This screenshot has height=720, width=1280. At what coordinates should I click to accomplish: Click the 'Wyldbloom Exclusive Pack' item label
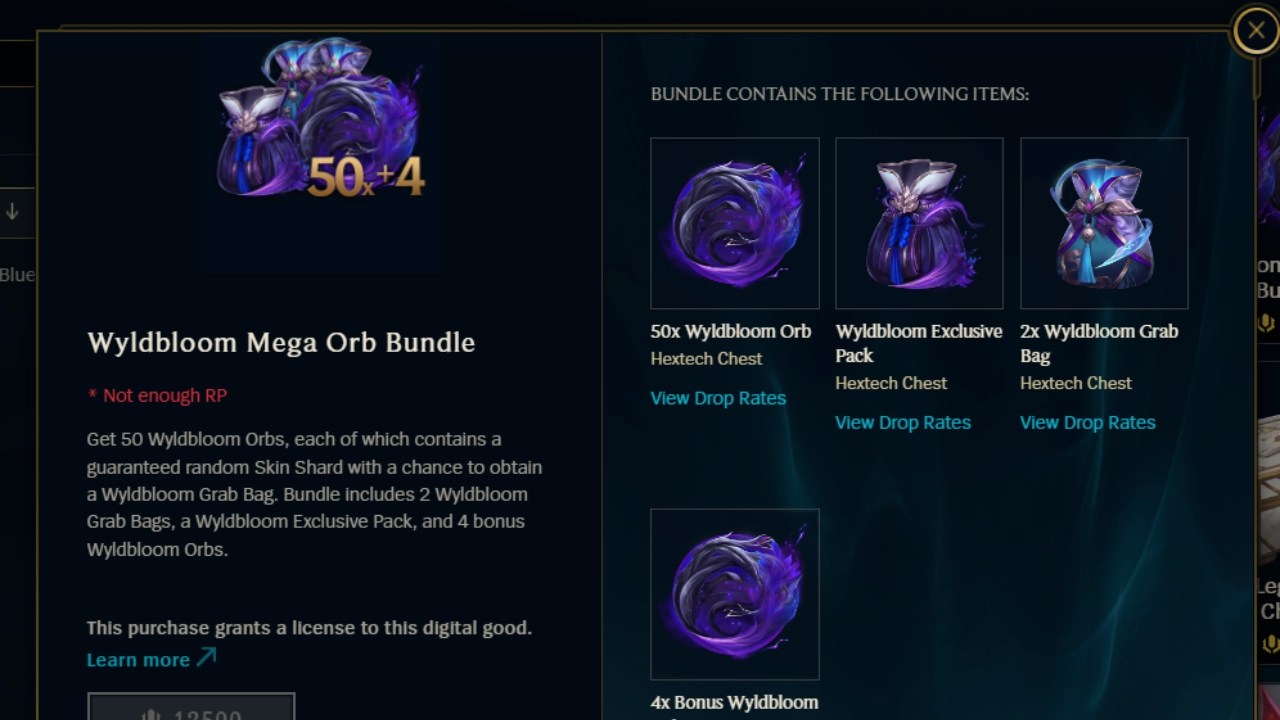[919, 343]
